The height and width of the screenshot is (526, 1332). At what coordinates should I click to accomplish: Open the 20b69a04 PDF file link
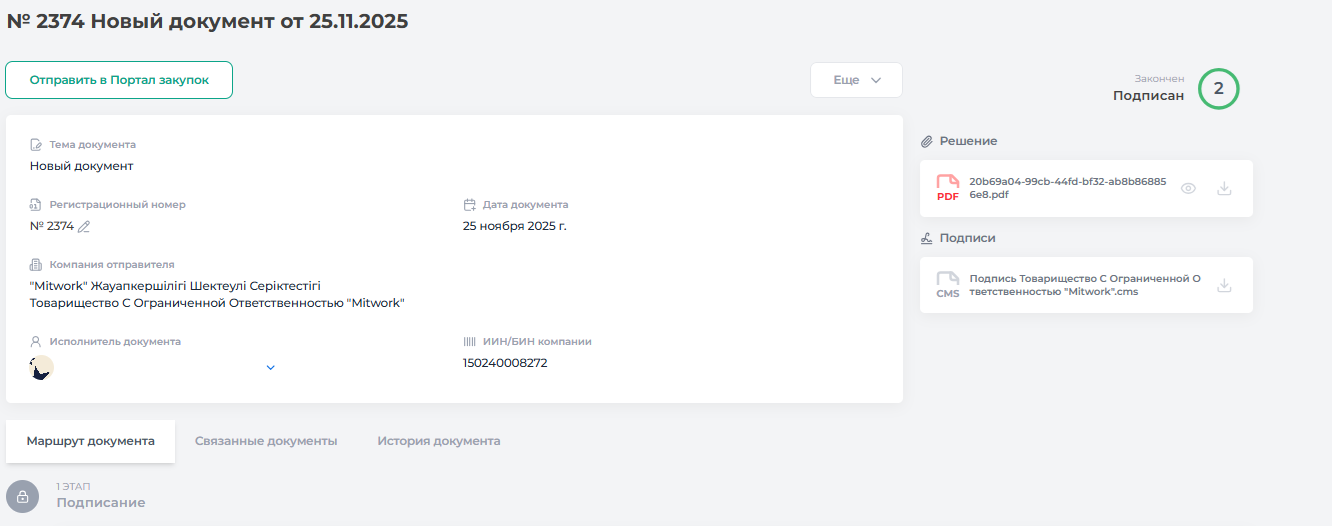1067,188
